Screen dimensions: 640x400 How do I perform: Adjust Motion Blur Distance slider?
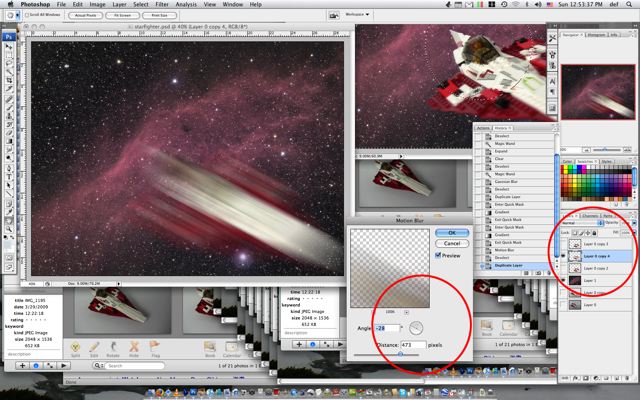(400, 355)
